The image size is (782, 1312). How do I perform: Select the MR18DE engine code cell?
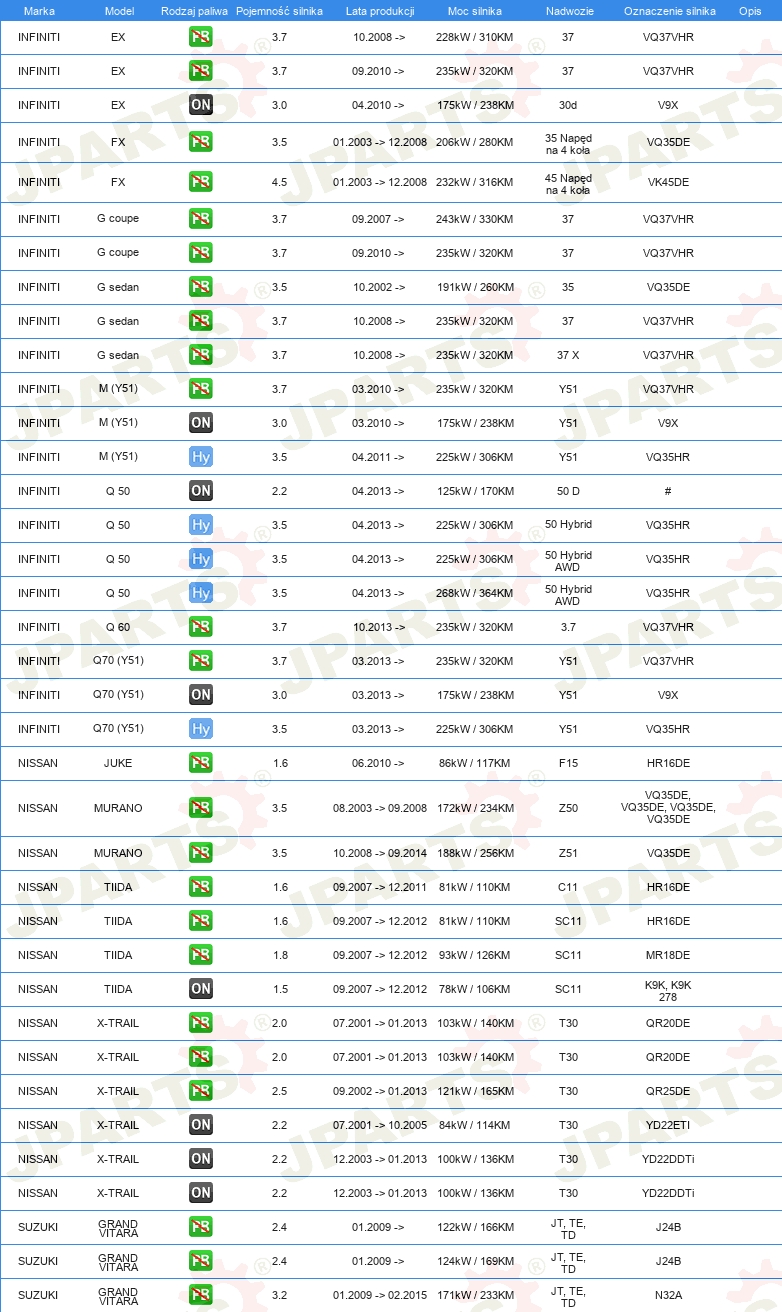(x=669, y=955)
